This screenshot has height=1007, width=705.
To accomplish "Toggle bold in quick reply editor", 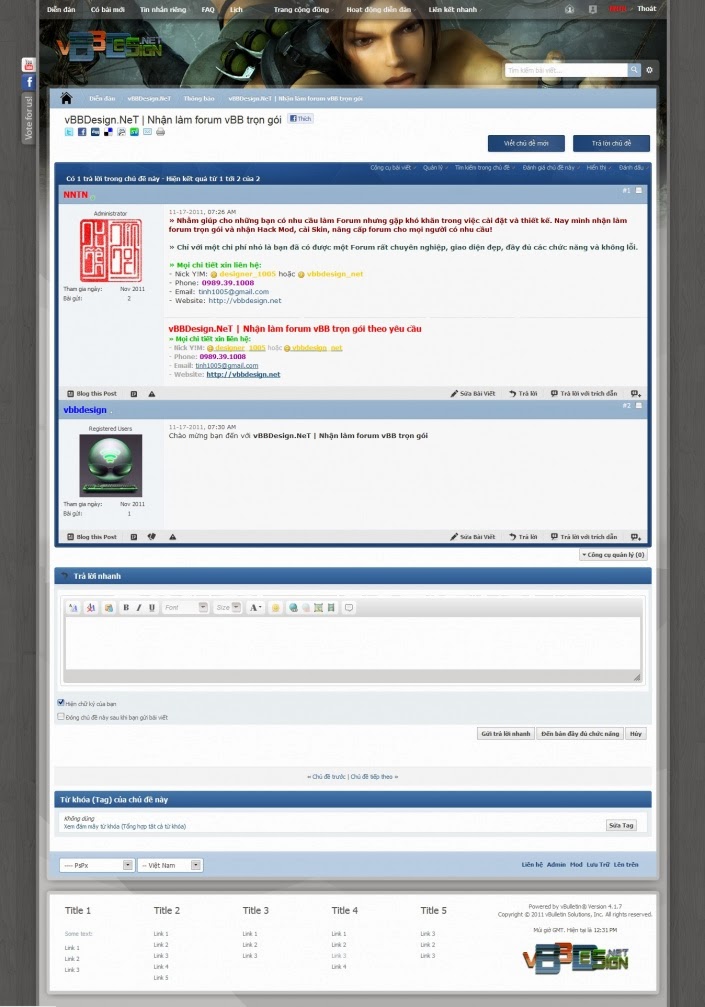I will click(x=126, y=608).
